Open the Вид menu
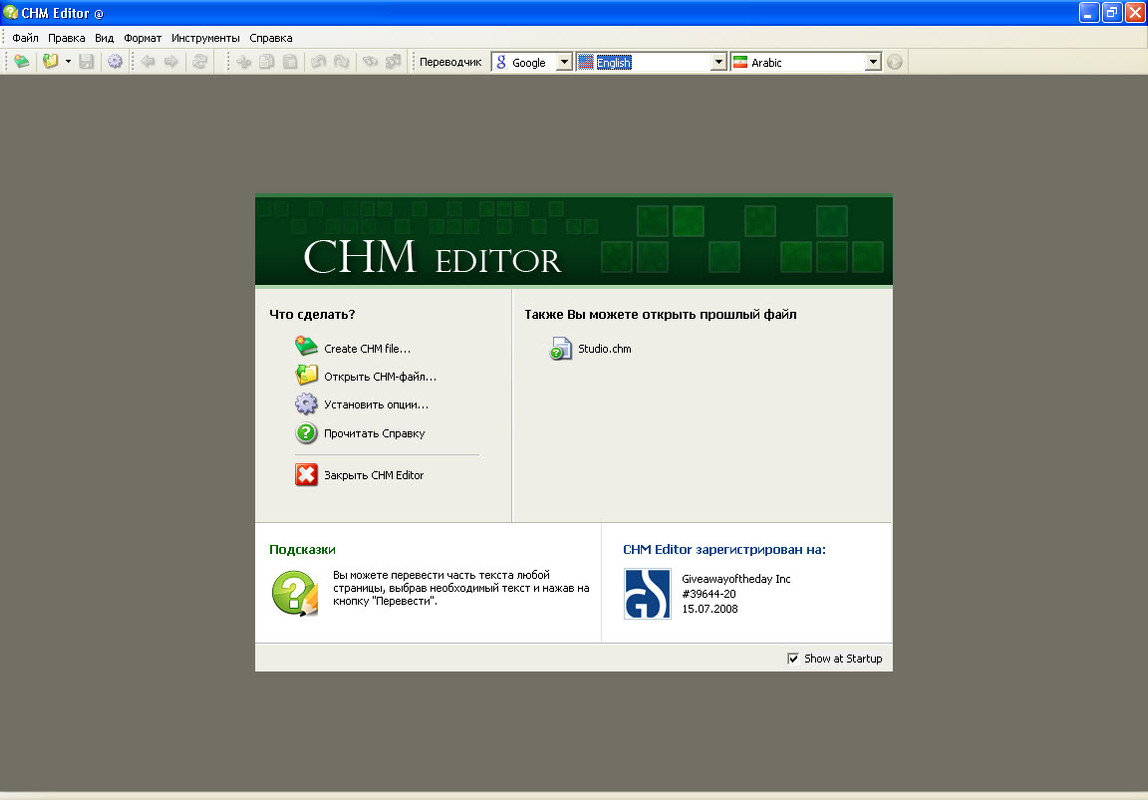The image size is (1148, 800). coord(105,38)
